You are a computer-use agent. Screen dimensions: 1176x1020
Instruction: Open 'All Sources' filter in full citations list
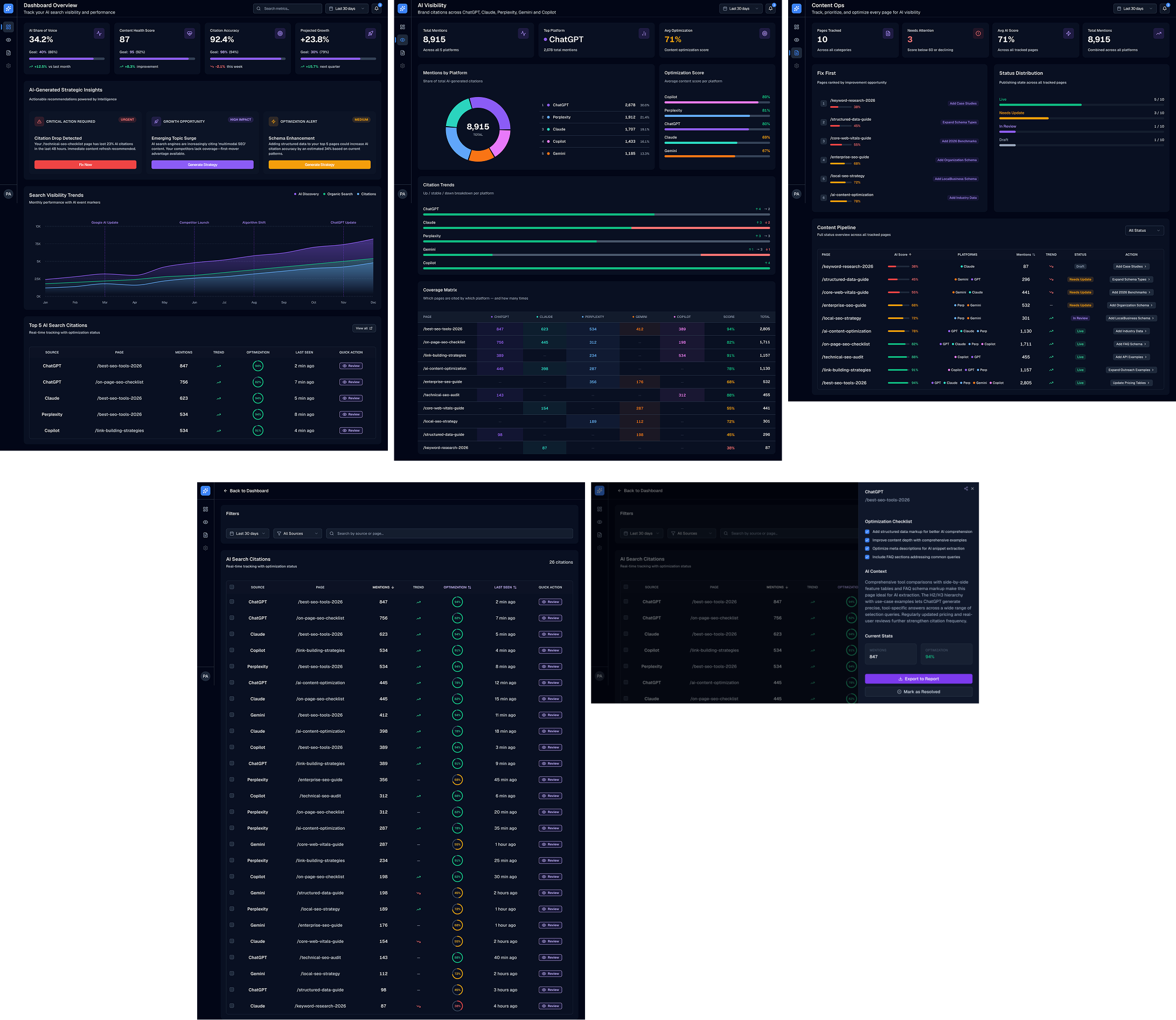pyautogui.click(x=297, y=533)
